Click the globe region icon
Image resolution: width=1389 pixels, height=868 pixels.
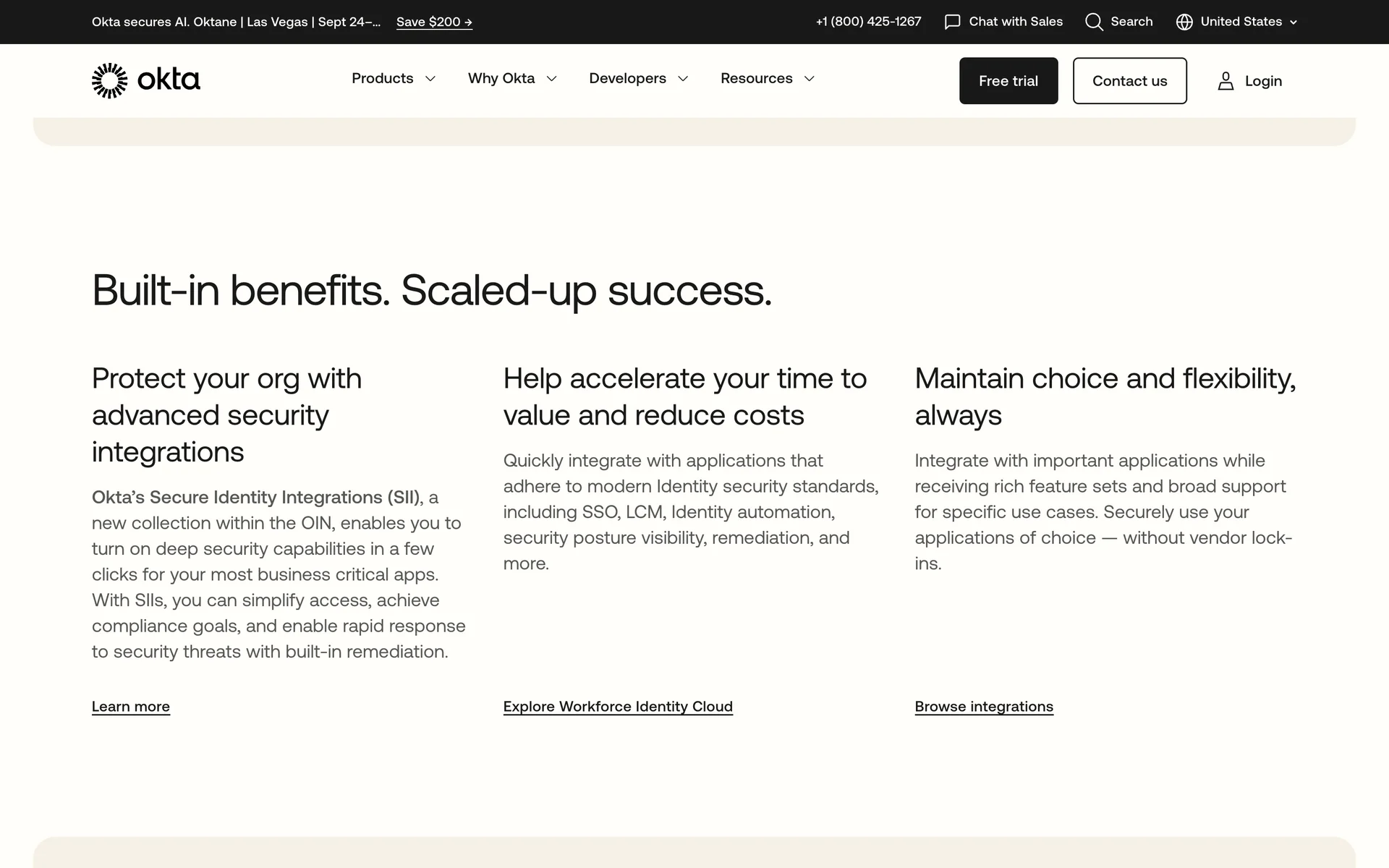click(1184, 22)
